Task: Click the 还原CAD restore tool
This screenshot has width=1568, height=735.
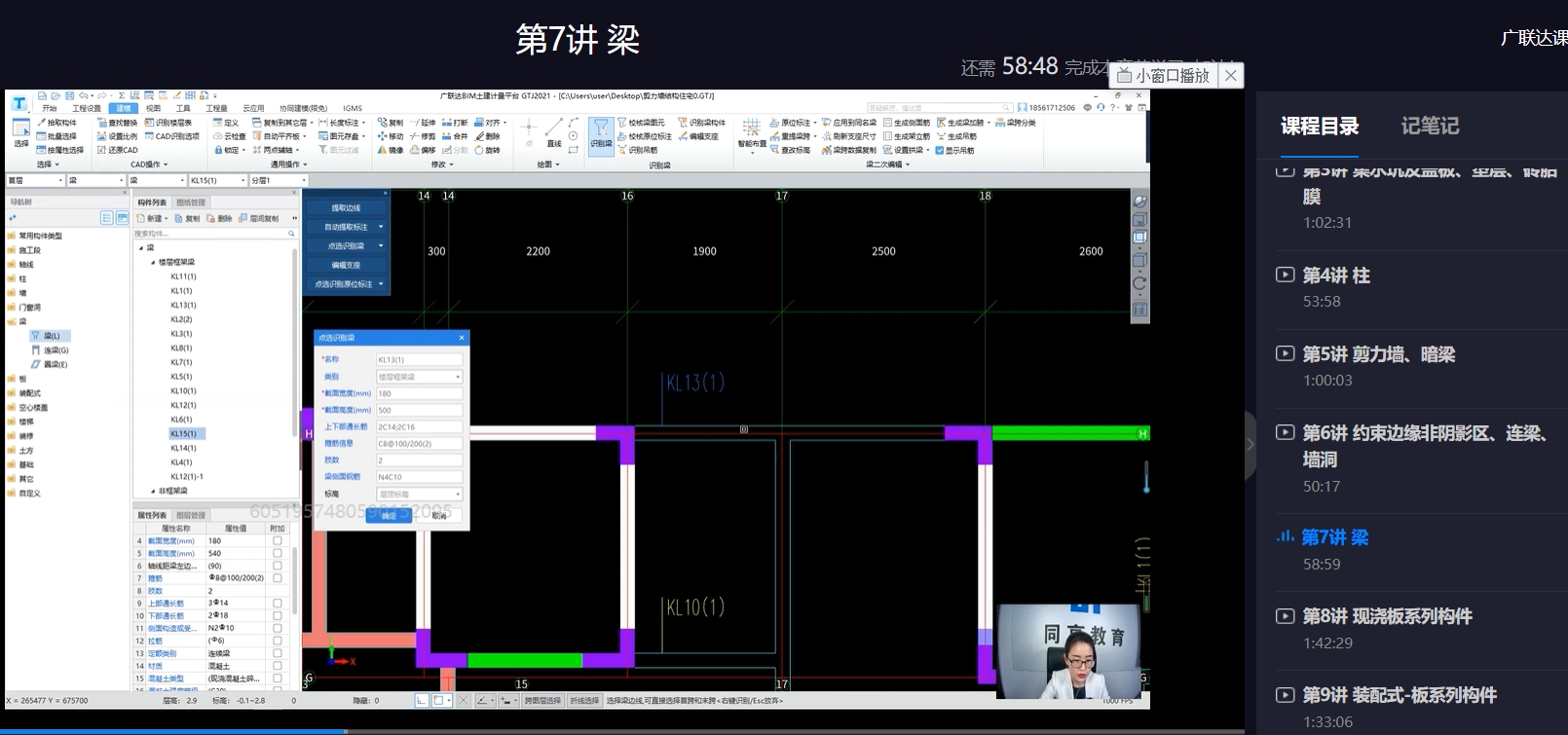Action: pos(118,150)
